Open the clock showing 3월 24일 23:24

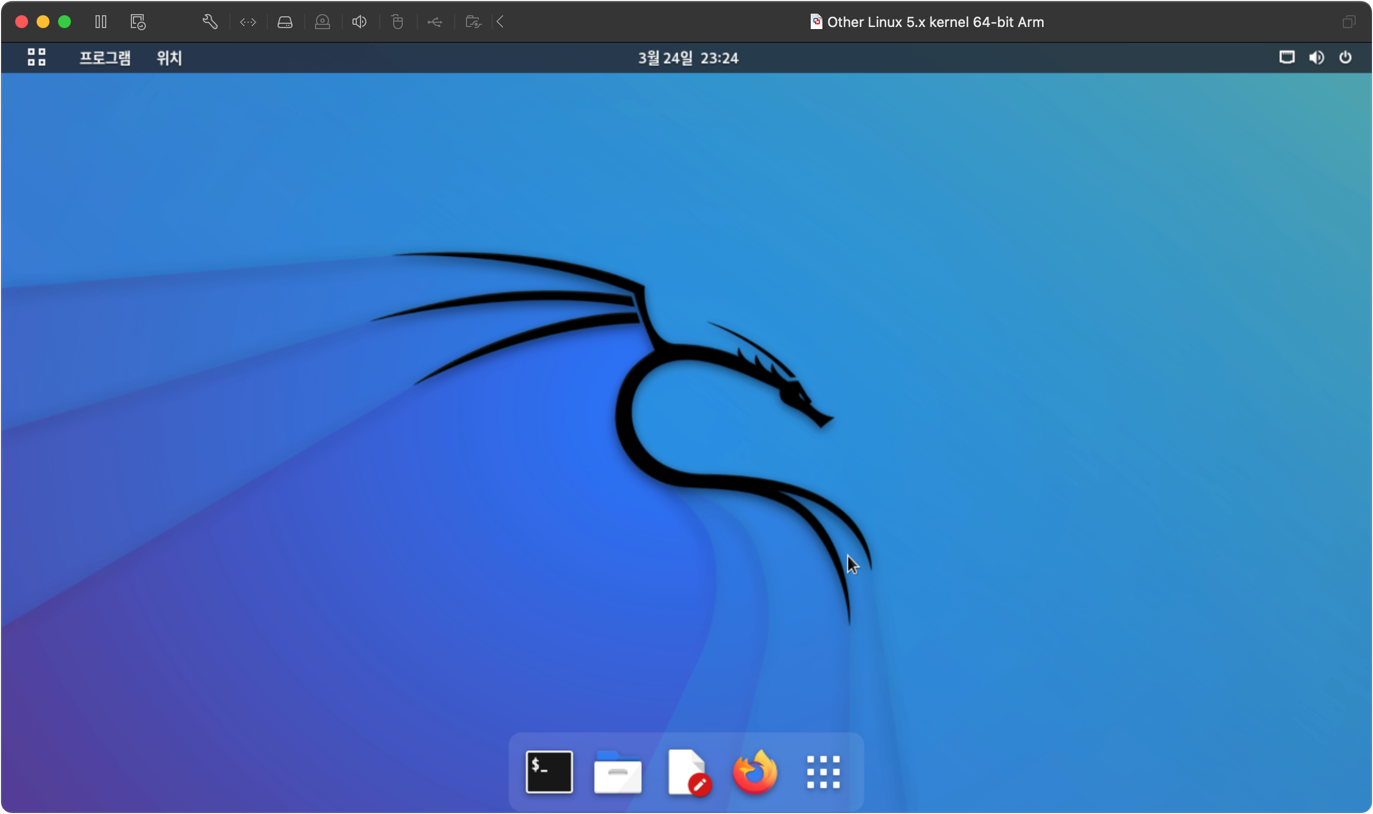[688, 58]
